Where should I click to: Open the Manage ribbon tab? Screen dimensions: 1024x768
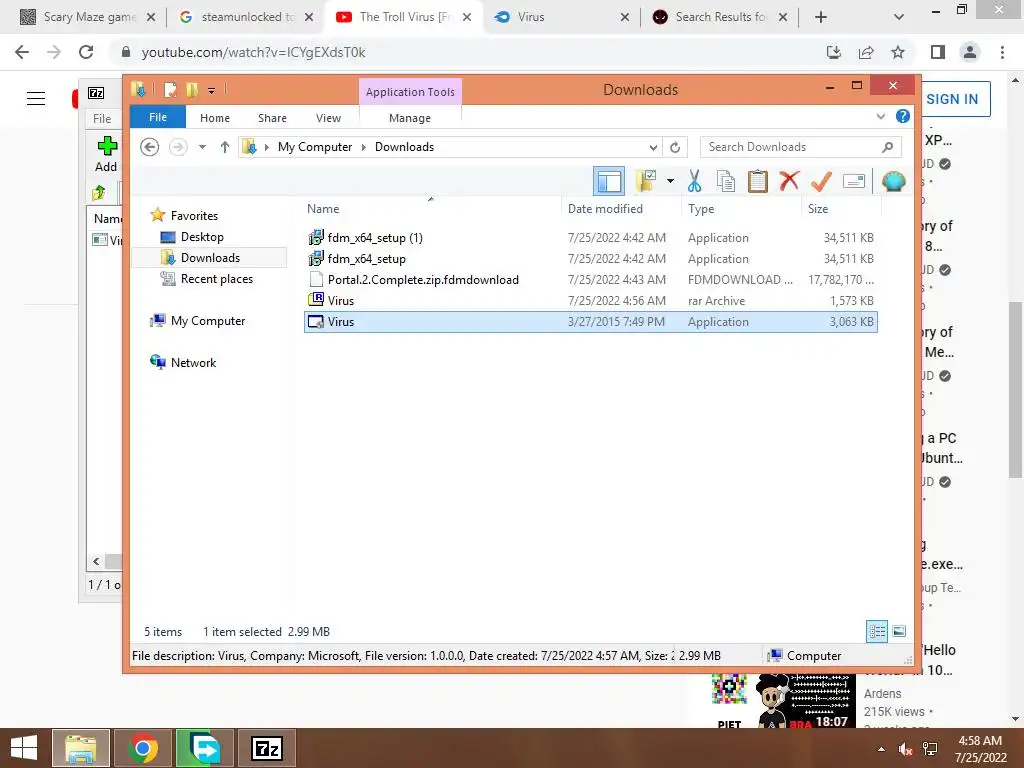tap(410, 118)
